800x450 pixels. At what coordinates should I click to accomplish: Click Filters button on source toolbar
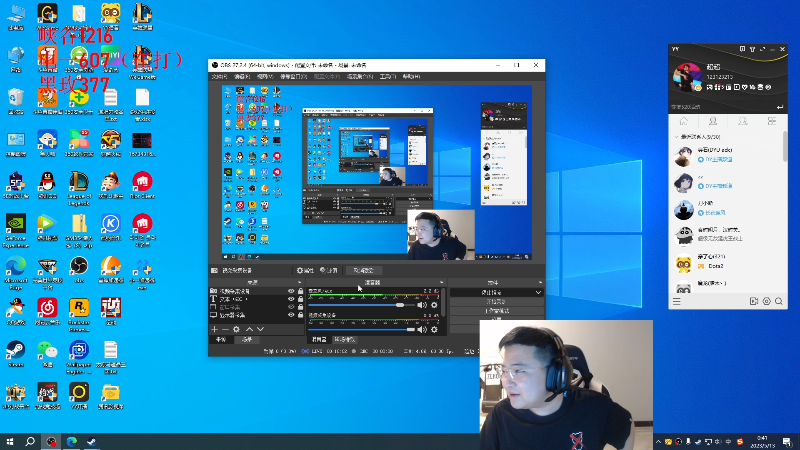coord(329,270)
